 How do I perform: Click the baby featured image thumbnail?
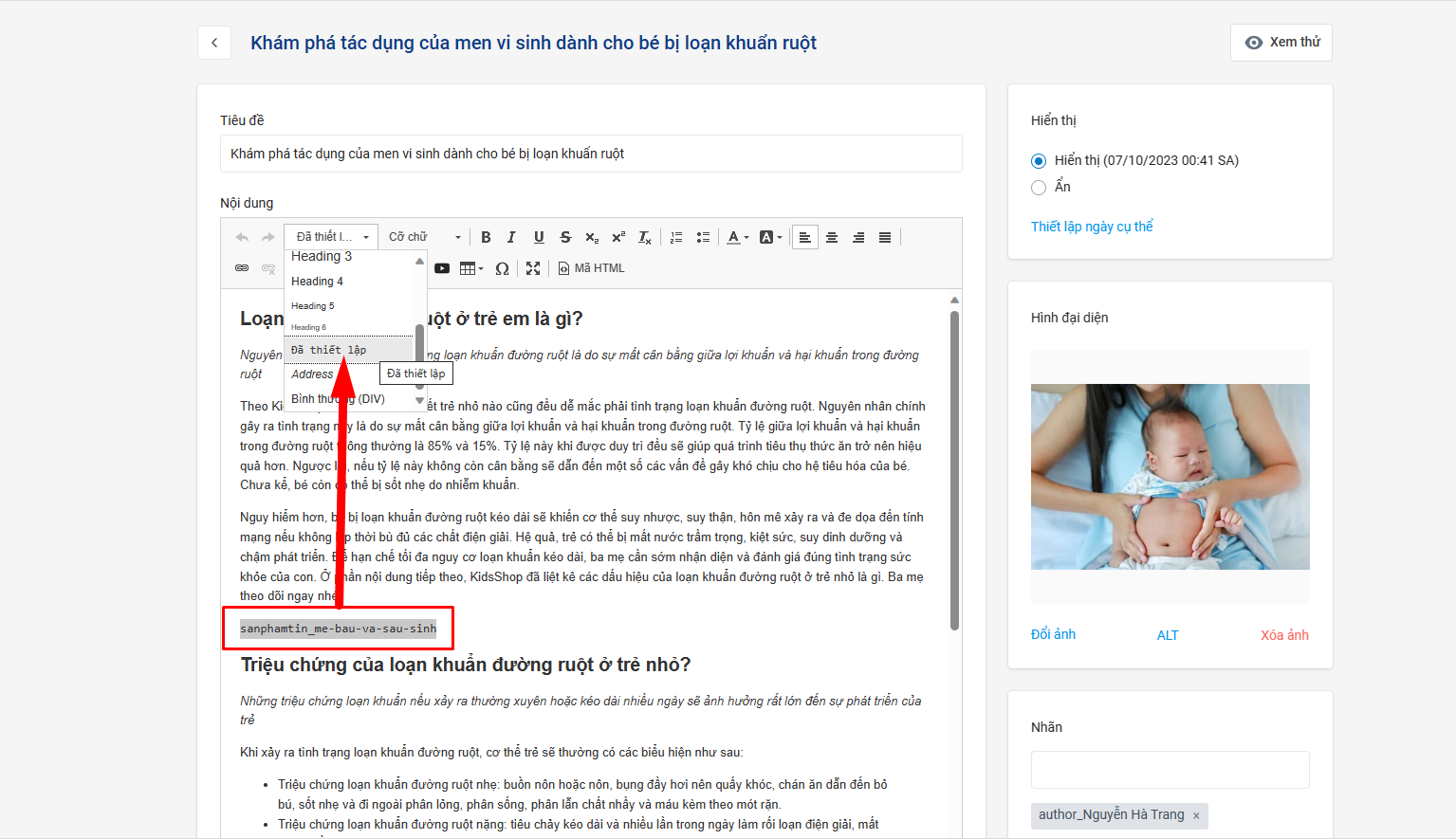1170,477
